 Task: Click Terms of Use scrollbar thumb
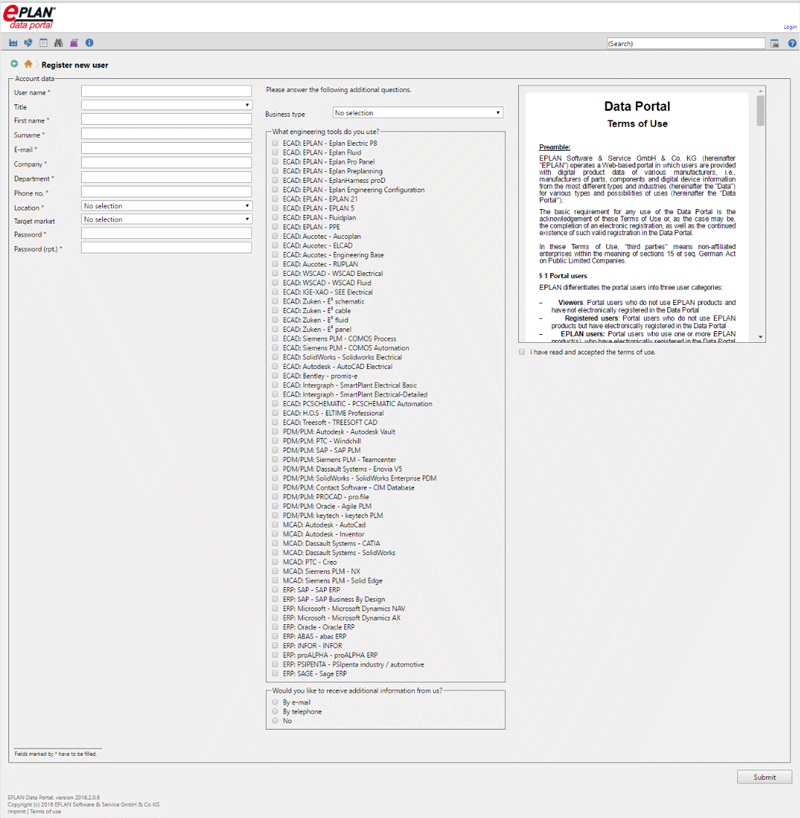click(760, 111)
